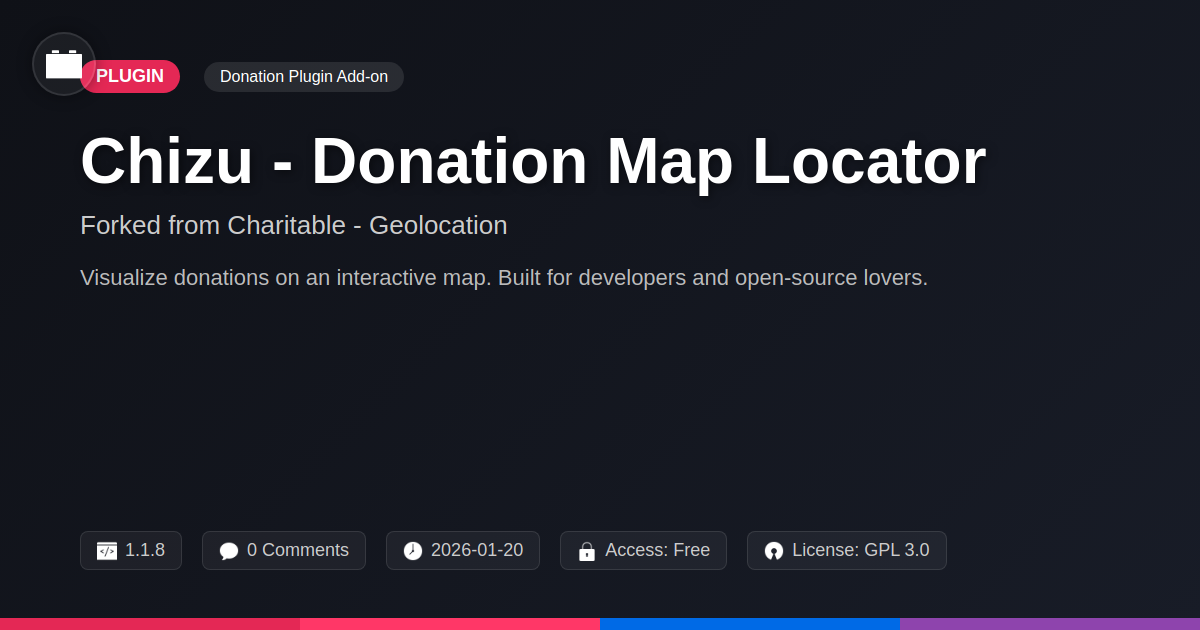Select the License: GPL 3.0 badge

pyautogui.click(x=847, y=550)
